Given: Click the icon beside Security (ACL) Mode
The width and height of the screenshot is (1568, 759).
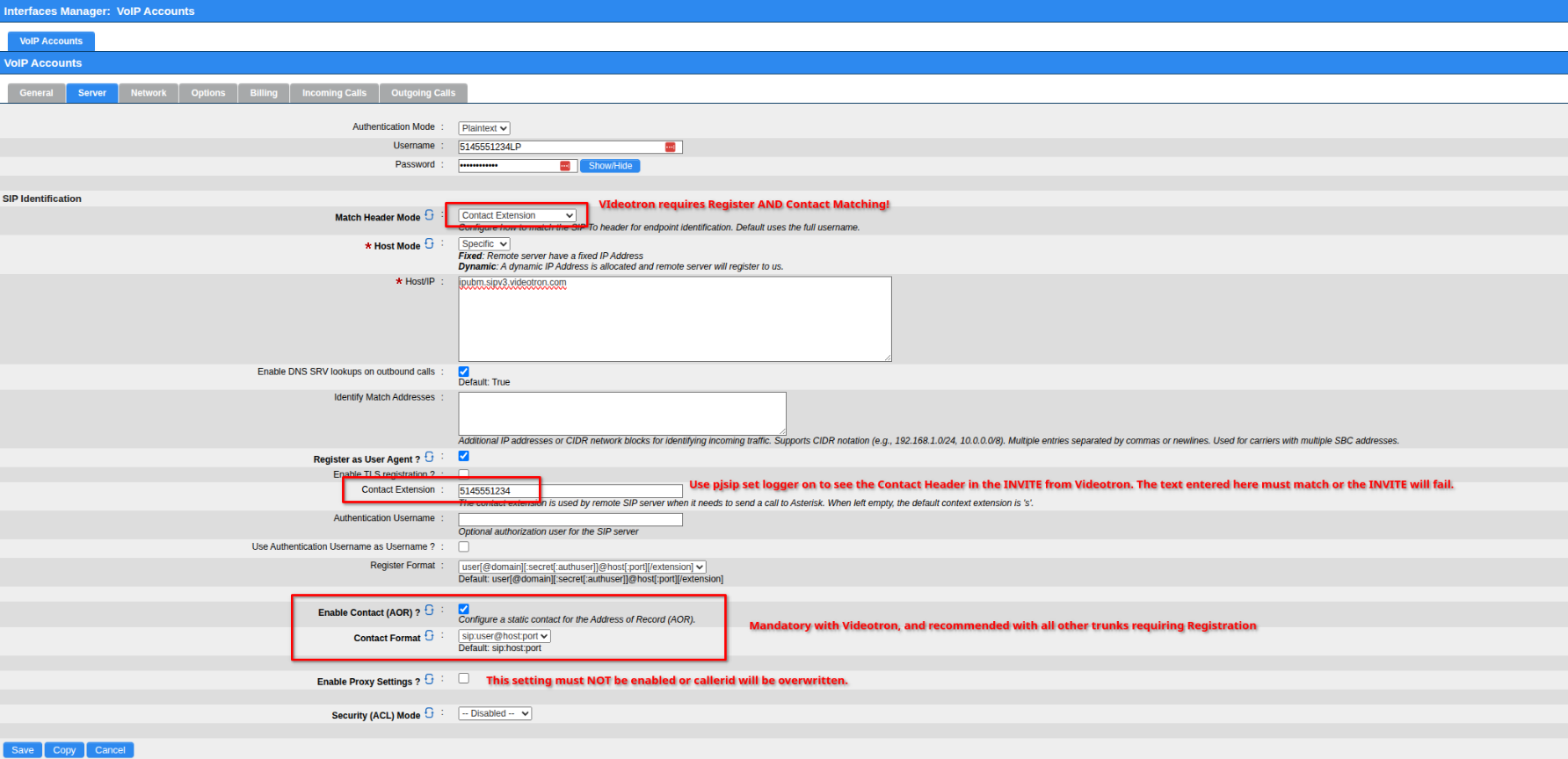Looking at the screenshot, I should 429,713.
